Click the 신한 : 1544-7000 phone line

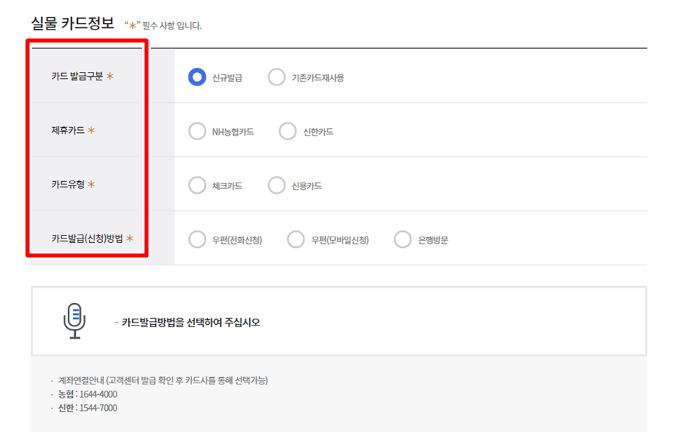[87, 408]
